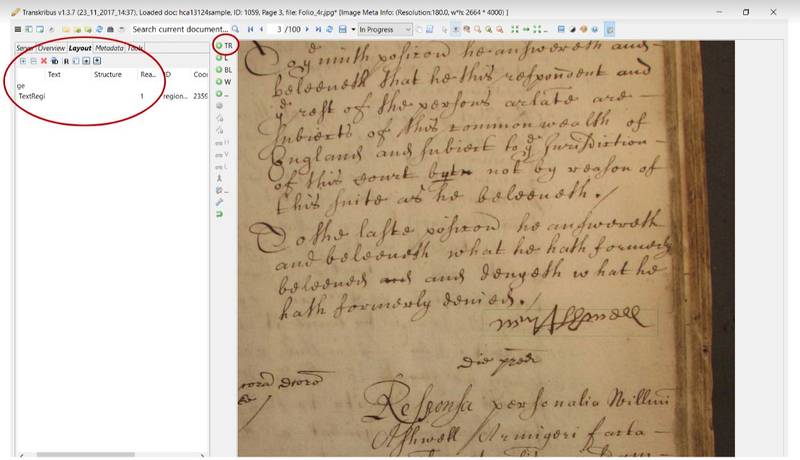Click the Structure column header
800x460 pixels.
[107, 74]
